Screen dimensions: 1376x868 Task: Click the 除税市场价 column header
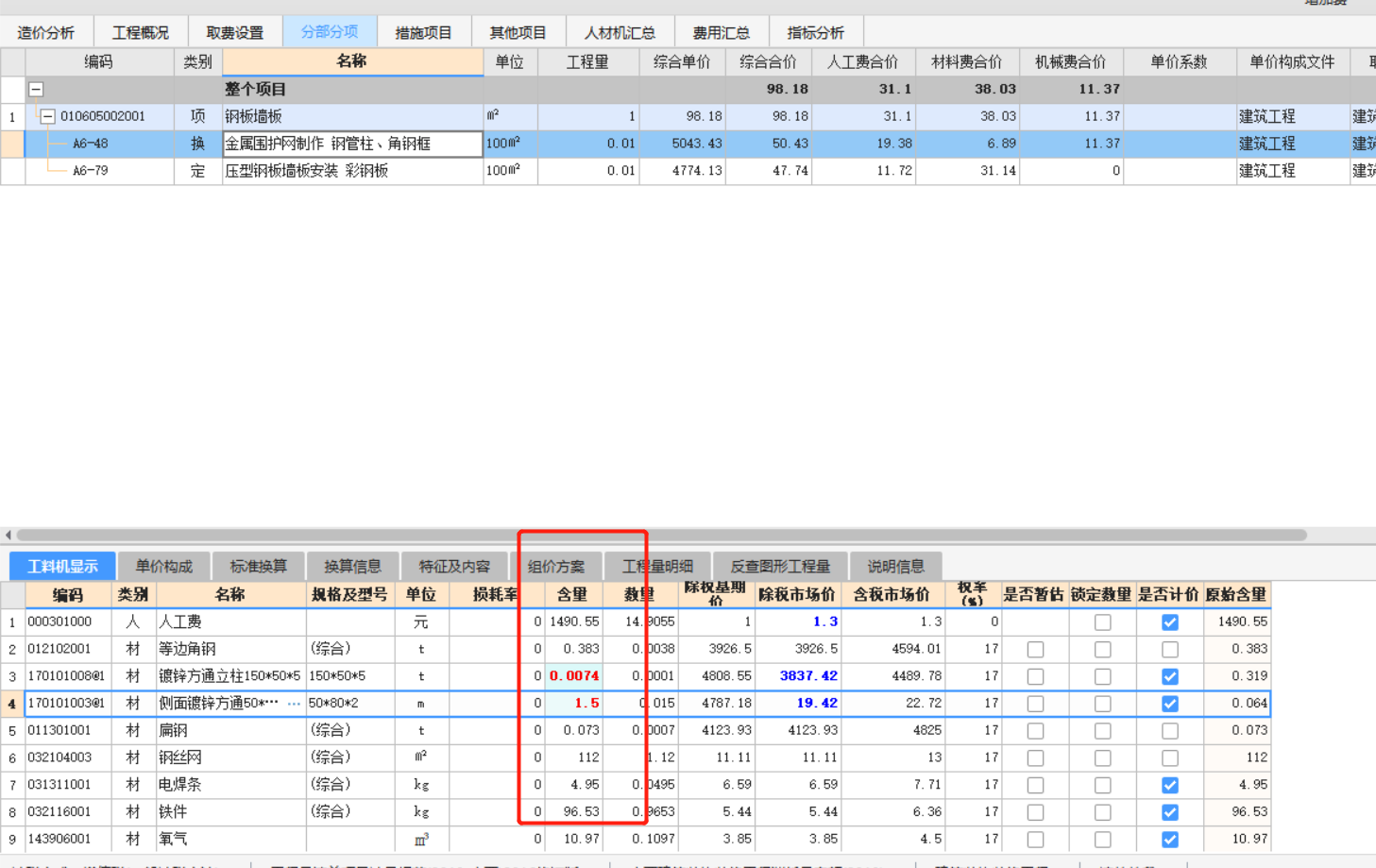pos(797,594)
